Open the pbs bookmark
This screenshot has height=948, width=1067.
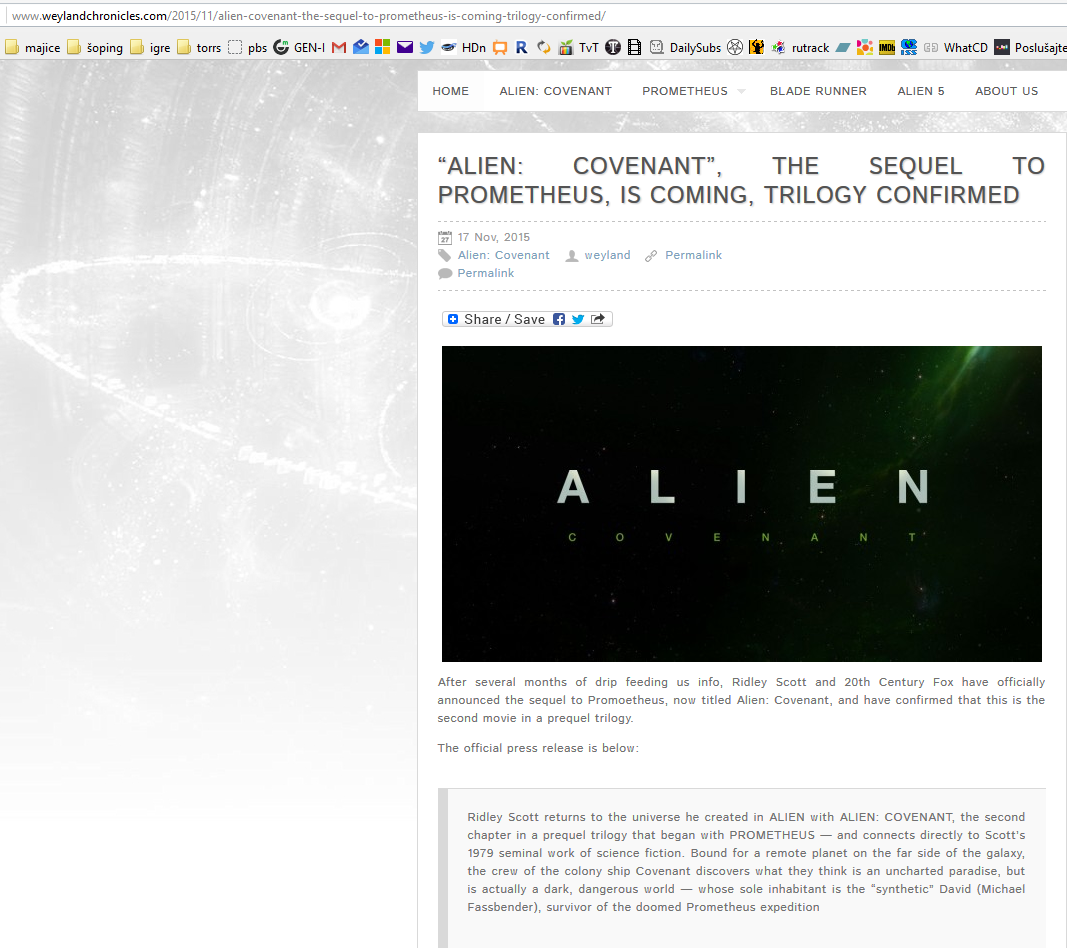point(248,48)
